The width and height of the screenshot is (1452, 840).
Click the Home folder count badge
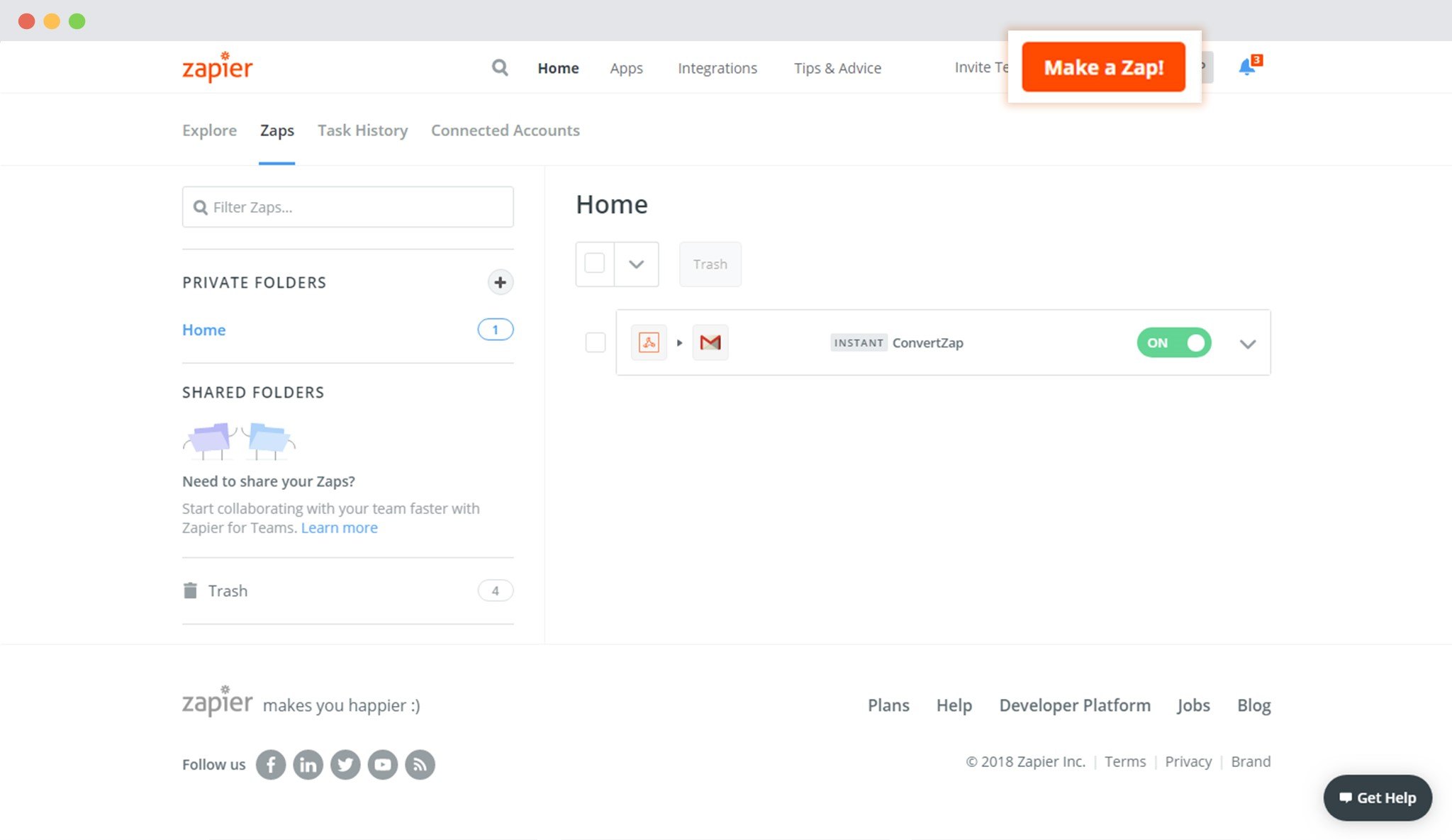click(x=496, y=330)
